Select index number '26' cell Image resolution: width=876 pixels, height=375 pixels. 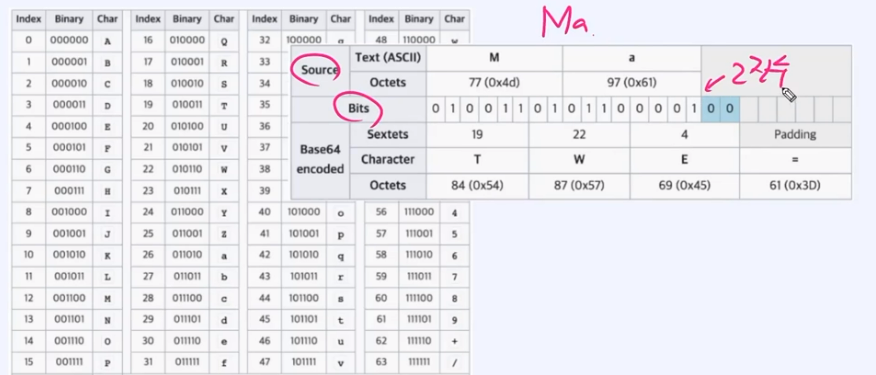148,255
